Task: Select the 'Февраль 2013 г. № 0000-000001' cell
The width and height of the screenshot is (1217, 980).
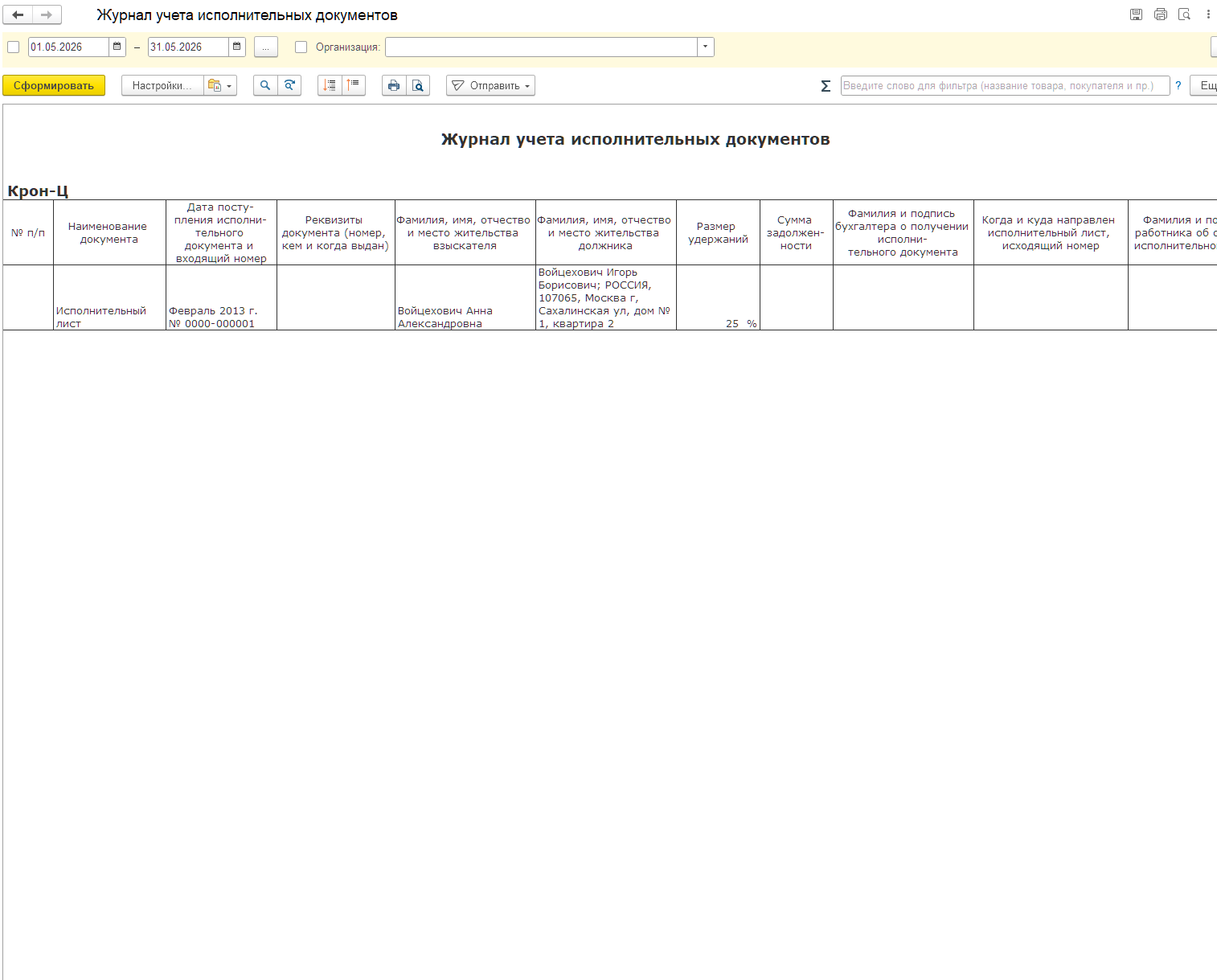Action: pos(221,297)
